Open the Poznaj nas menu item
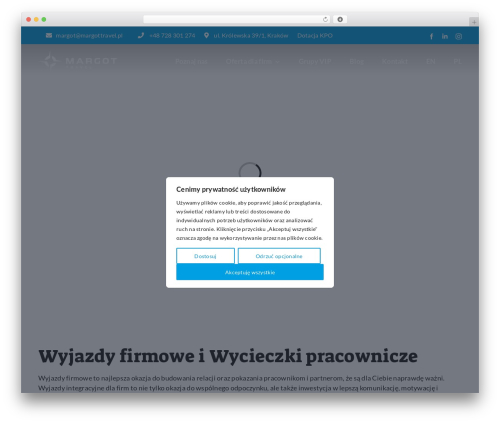 [191, 61]
